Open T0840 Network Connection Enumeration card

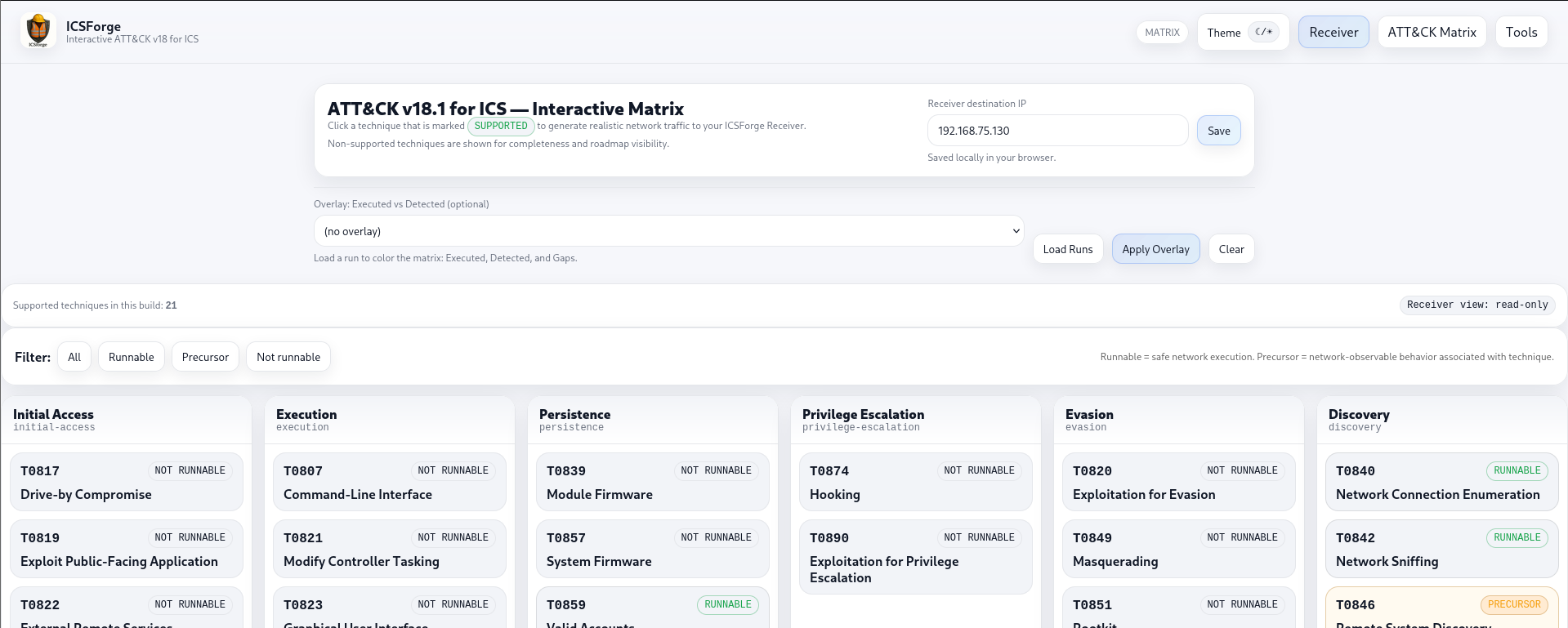[x=1441, y=482]
